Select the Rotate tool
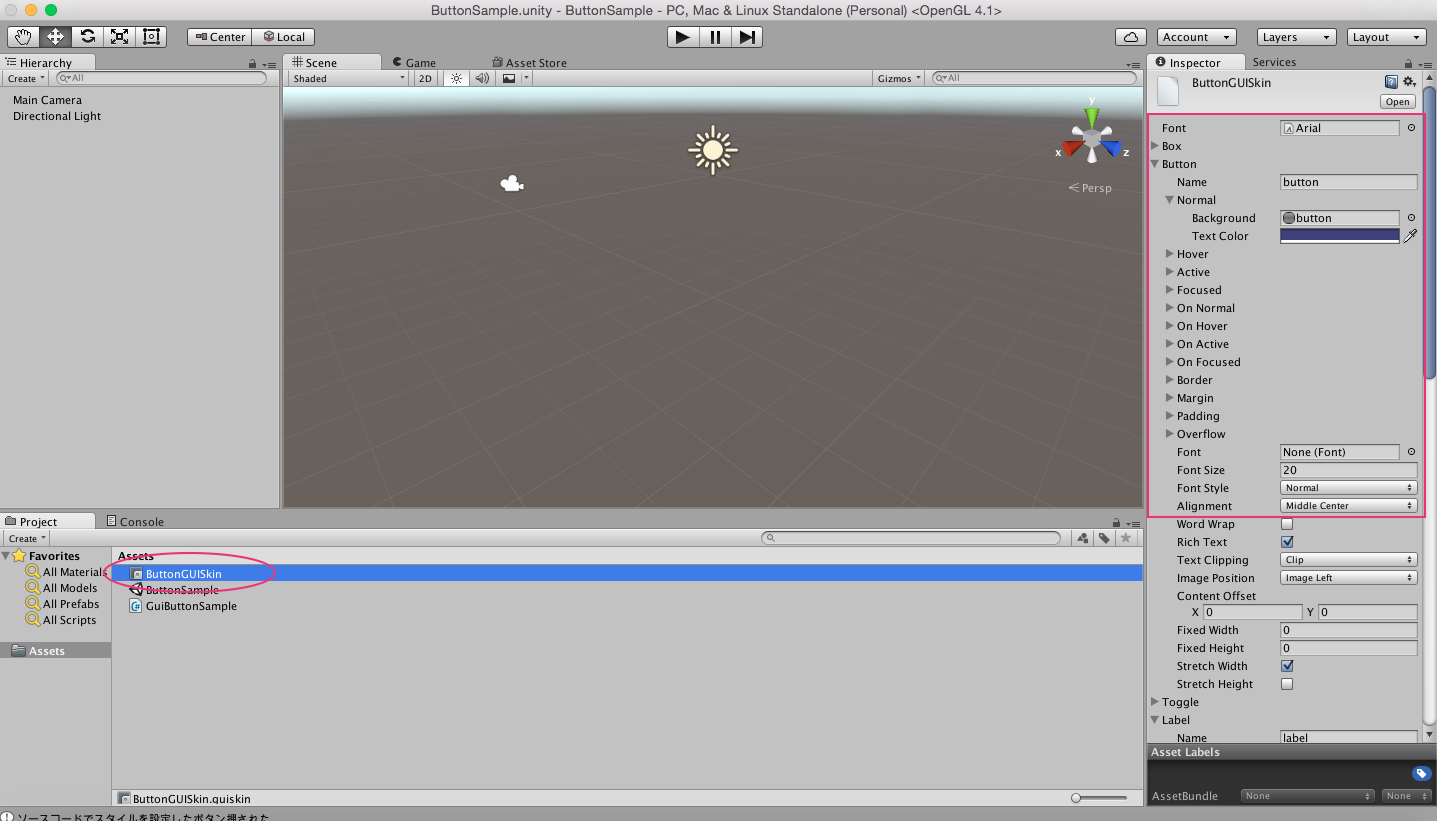Screen dimensions: 1437x821 coord(87,36)
